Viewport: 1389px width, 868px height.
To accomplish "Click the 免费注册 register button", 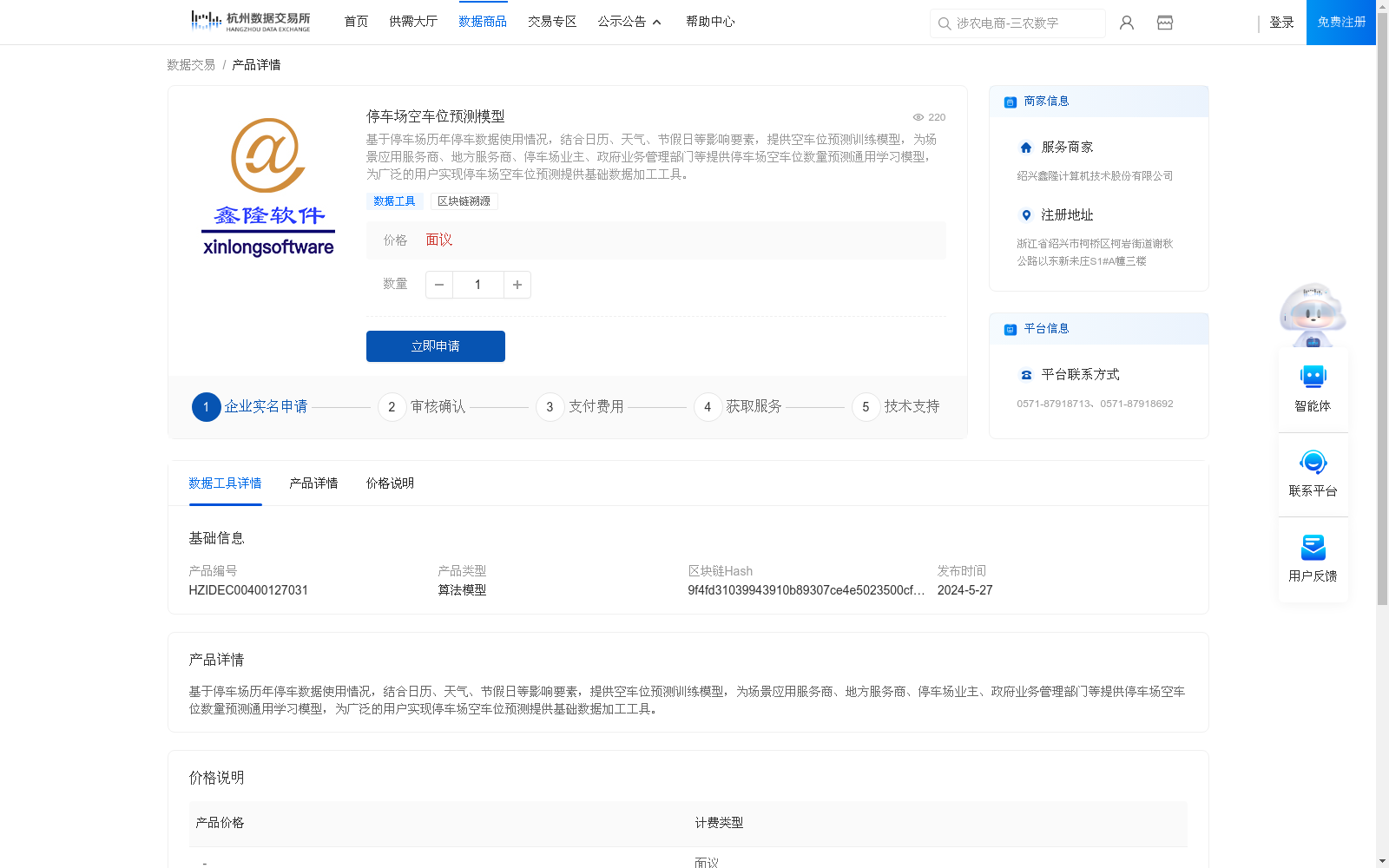I will click(x=1340, y=23).
